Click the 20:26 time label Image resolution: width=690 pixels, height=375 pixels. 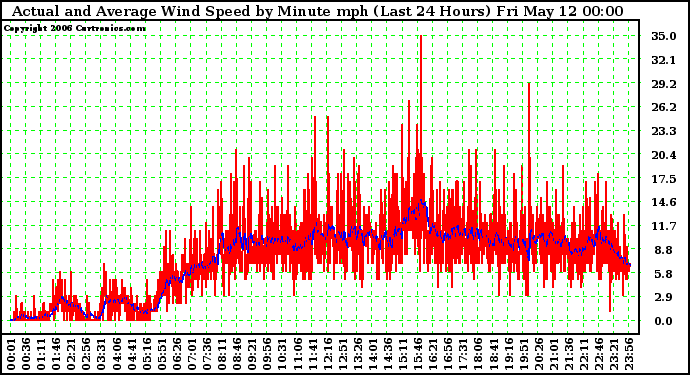(538, 354)
